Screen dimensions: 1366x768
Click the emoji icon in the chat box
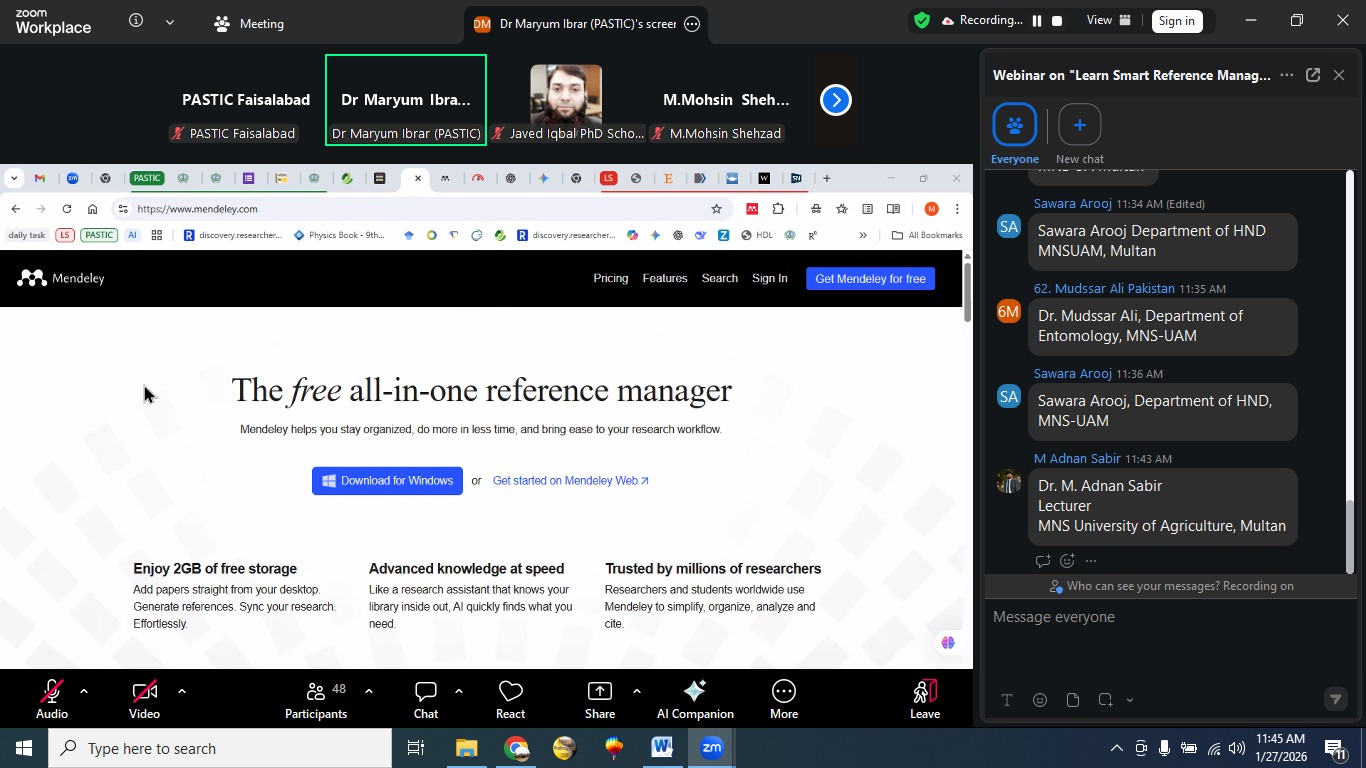coord(1040,700)
